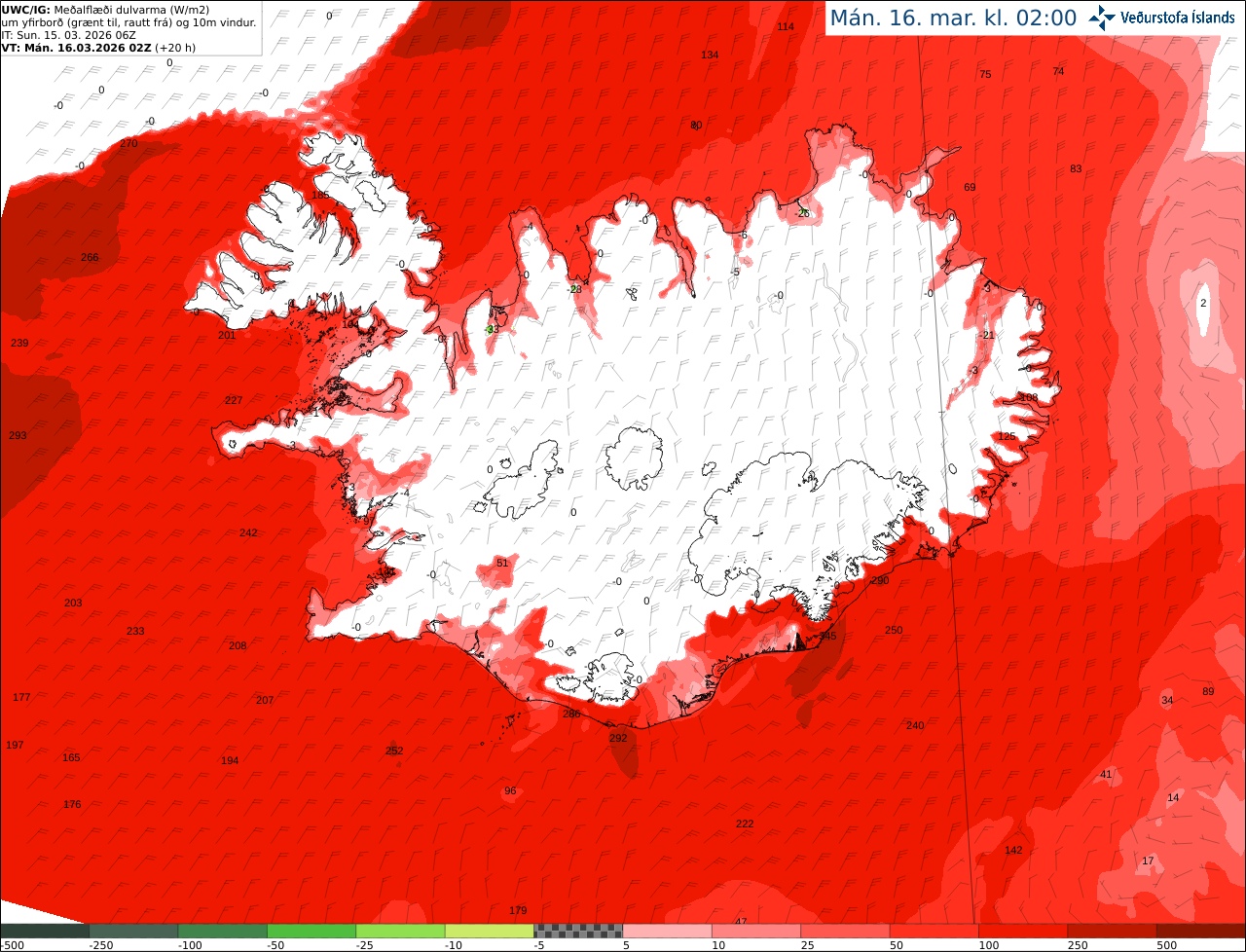1246x952 pixels.
Task: Pick the red swatch between 100 and 250
Action: click(x=1023, y=931)
